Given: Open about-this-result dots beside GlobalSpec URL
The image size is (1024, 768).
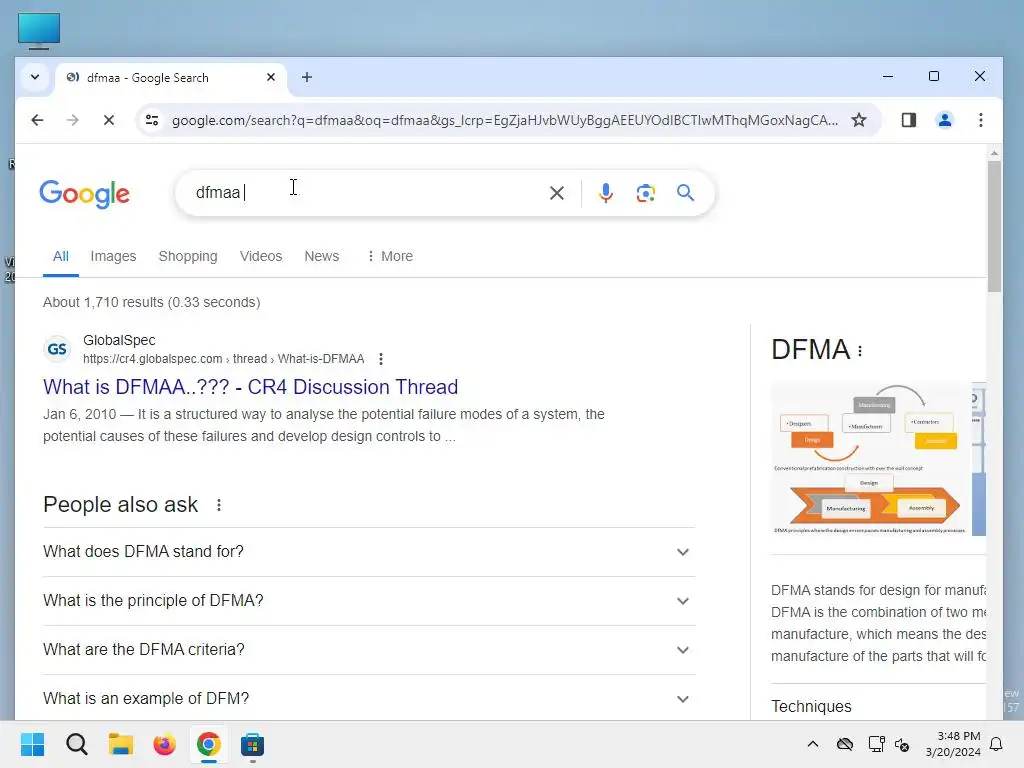Looking at the screenshot, I should (381, 359).
